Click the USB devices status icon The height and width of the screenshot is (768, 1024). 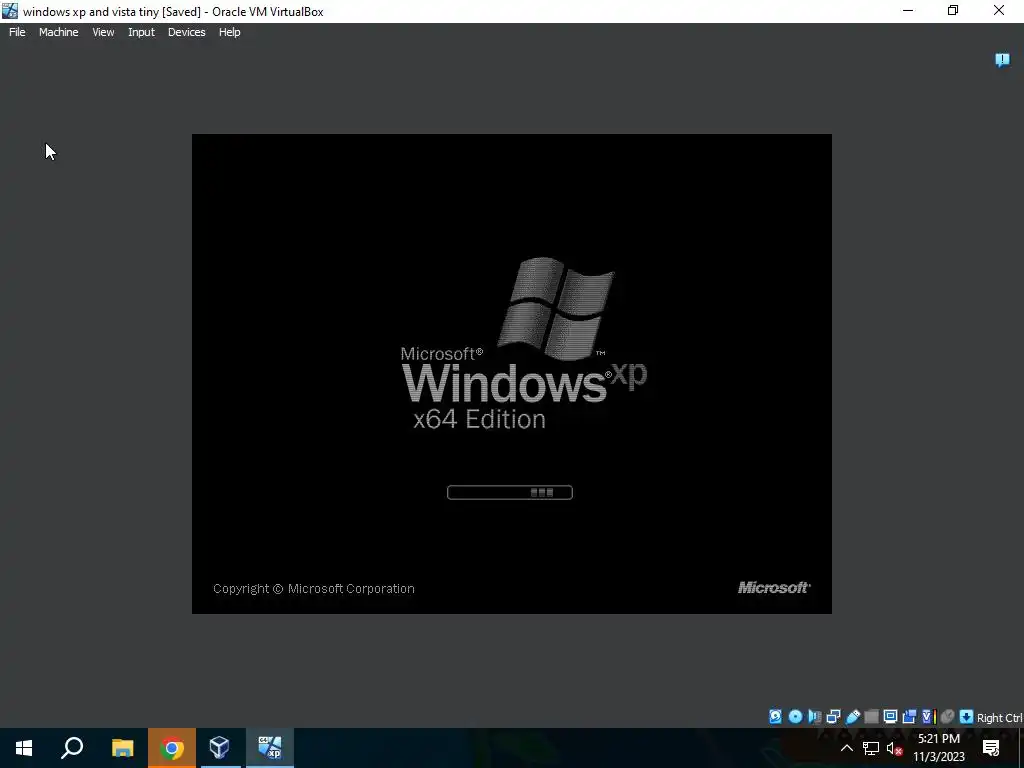pyautogui.click(x=852, y=716)
